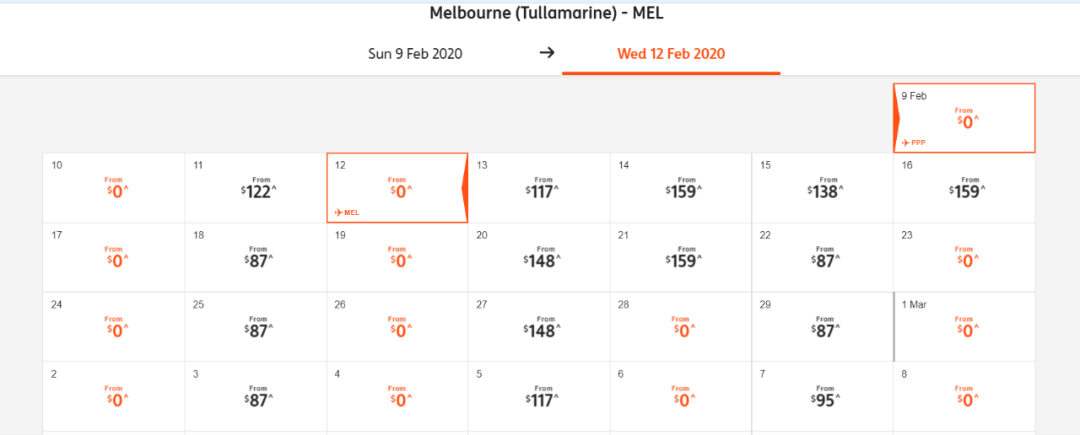Choose 11 Feb with $122 fare
This screenshot has height=435, width=1080.
[256, 188]
